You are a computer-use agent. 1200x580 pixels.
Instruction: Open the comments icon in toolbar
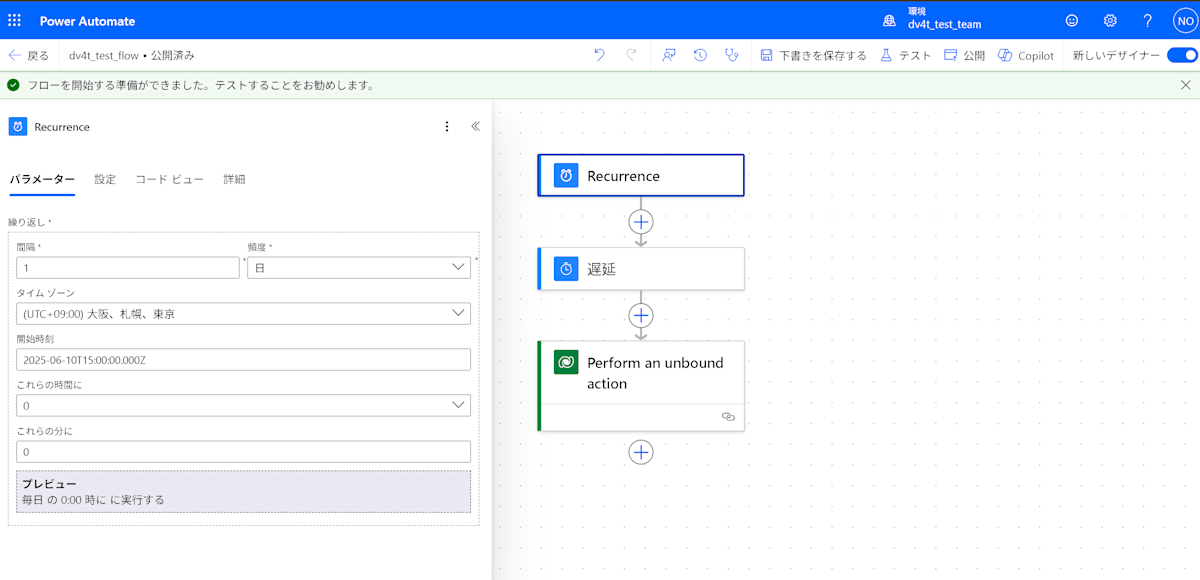click(x=669, y=56)
